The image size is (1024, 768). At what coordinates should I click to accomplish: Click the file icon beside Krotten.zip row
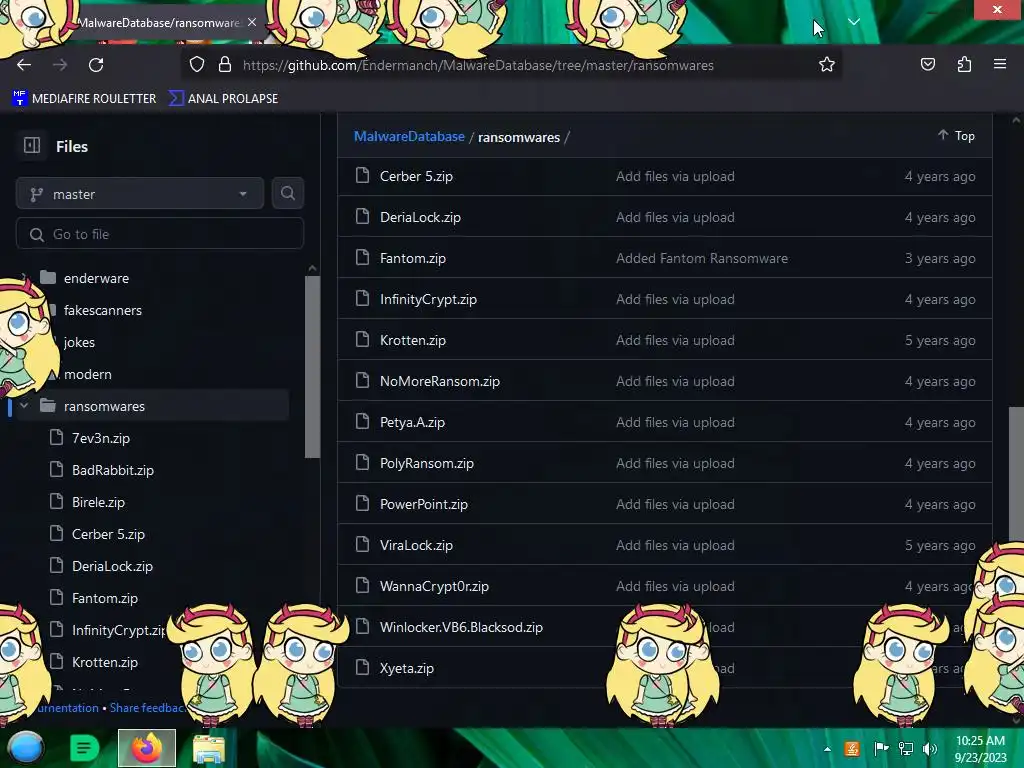362,340
